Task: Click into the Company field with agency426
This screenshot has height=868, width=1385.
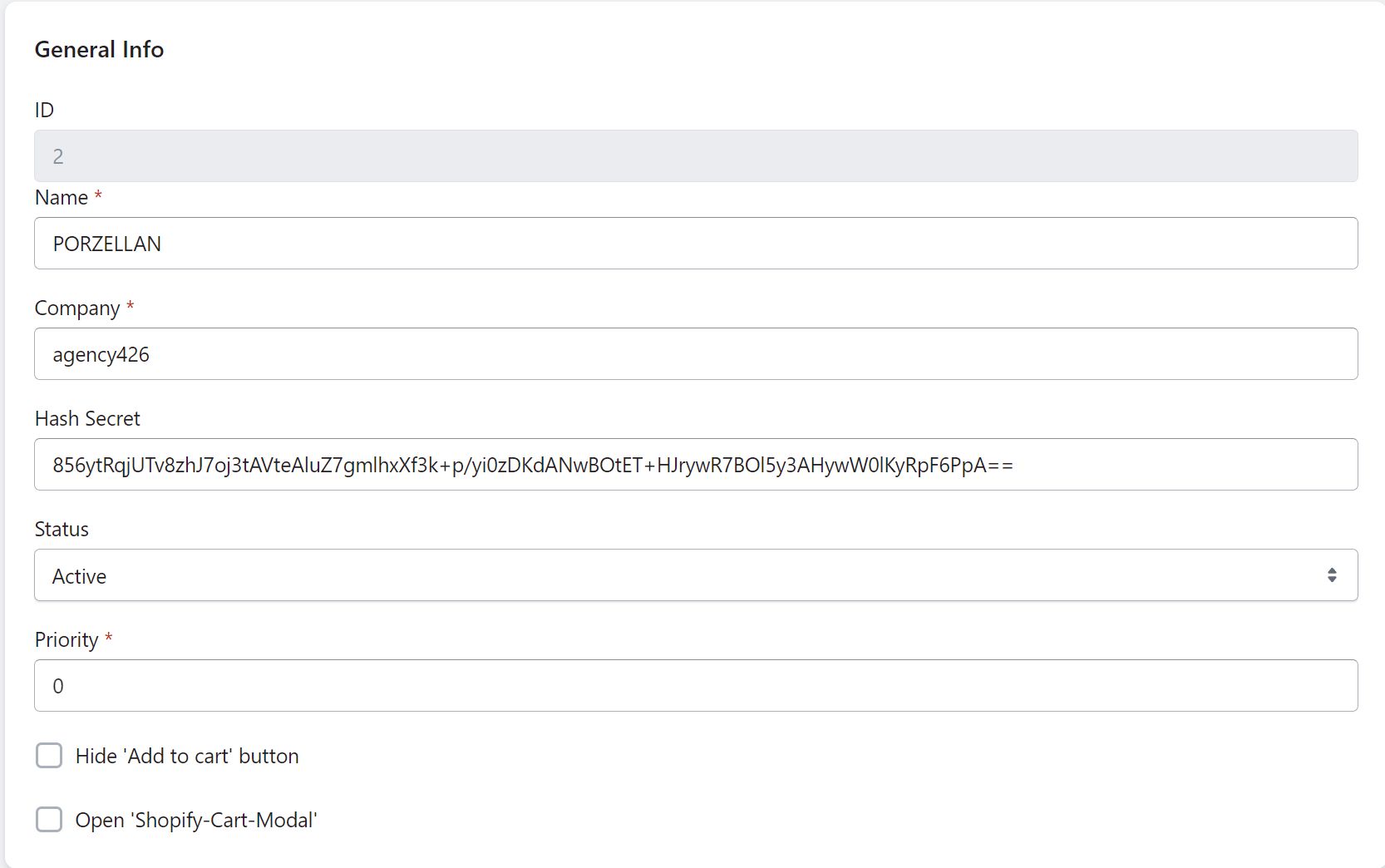Action: (695, 354)
